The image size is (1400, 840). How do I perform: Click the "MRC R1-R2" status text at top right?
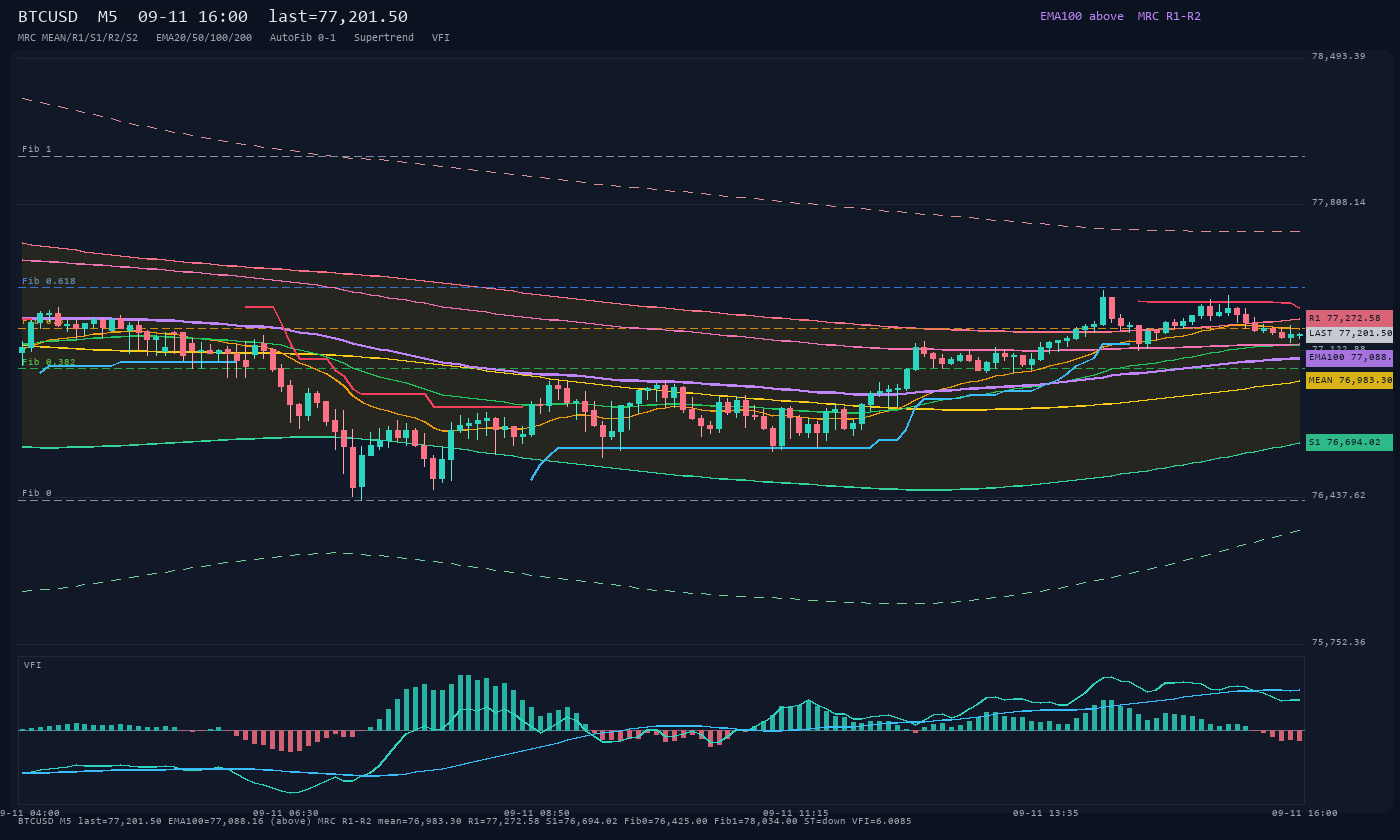pos(1169,16)
